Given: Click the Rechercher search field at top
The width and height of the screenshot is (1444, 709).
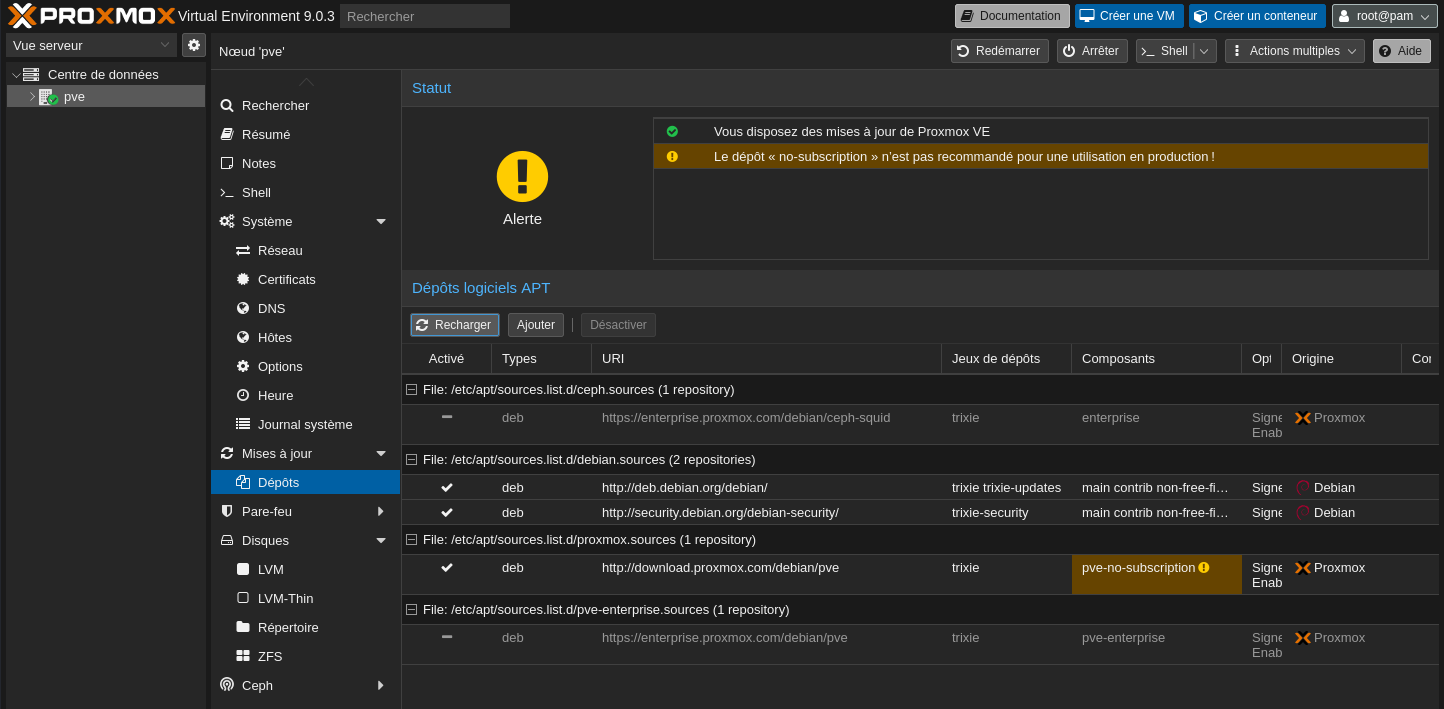Looking at the screenshot, I should pyautogui.click(x=425, y=16).
